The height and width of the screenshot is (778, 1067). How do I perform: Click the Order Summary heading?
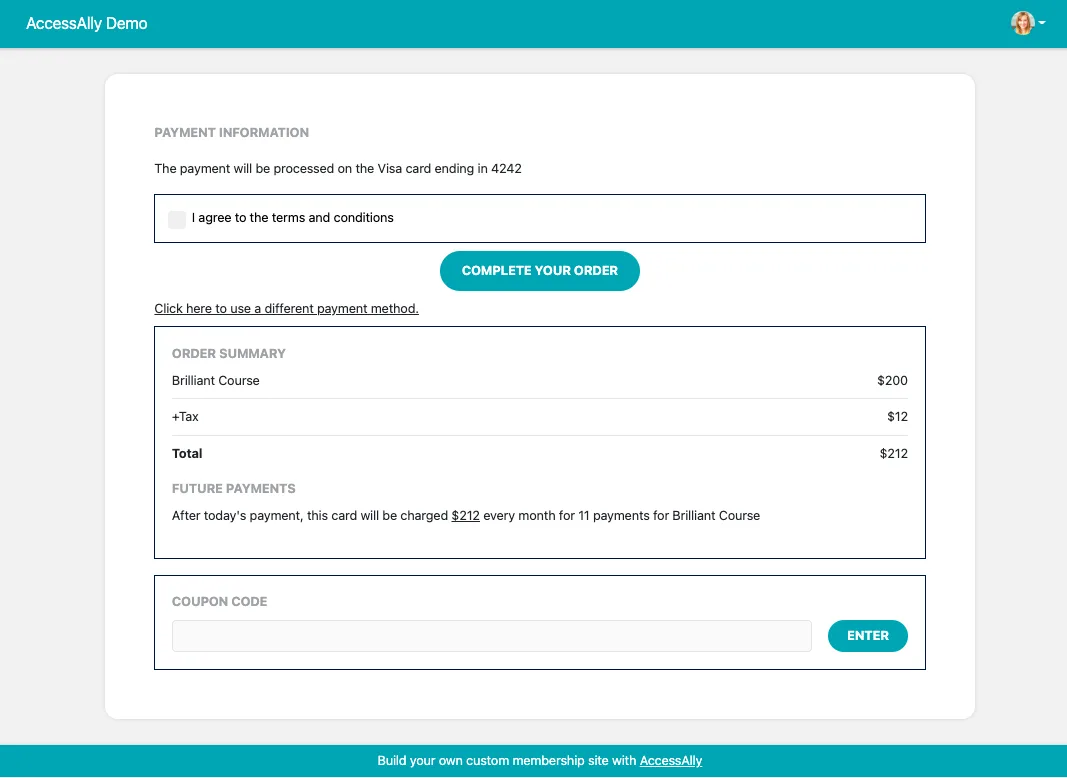coord(228,354)
